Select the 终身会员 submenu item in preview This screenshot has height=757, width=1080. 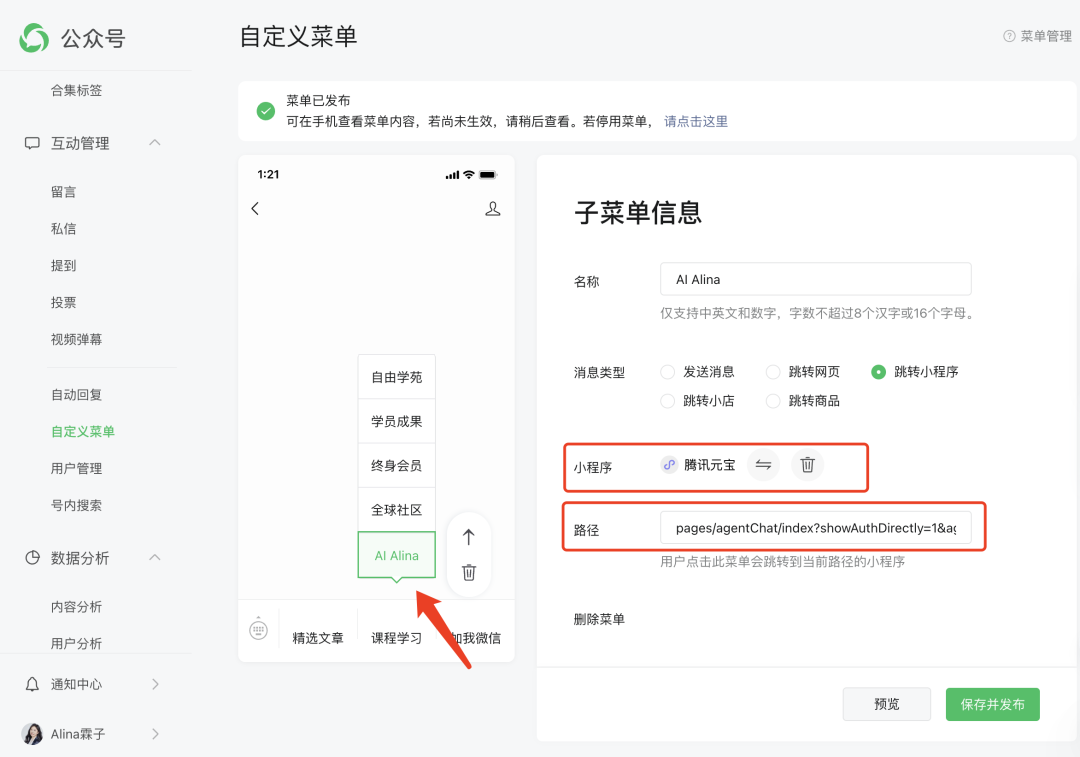pos(396,465)
